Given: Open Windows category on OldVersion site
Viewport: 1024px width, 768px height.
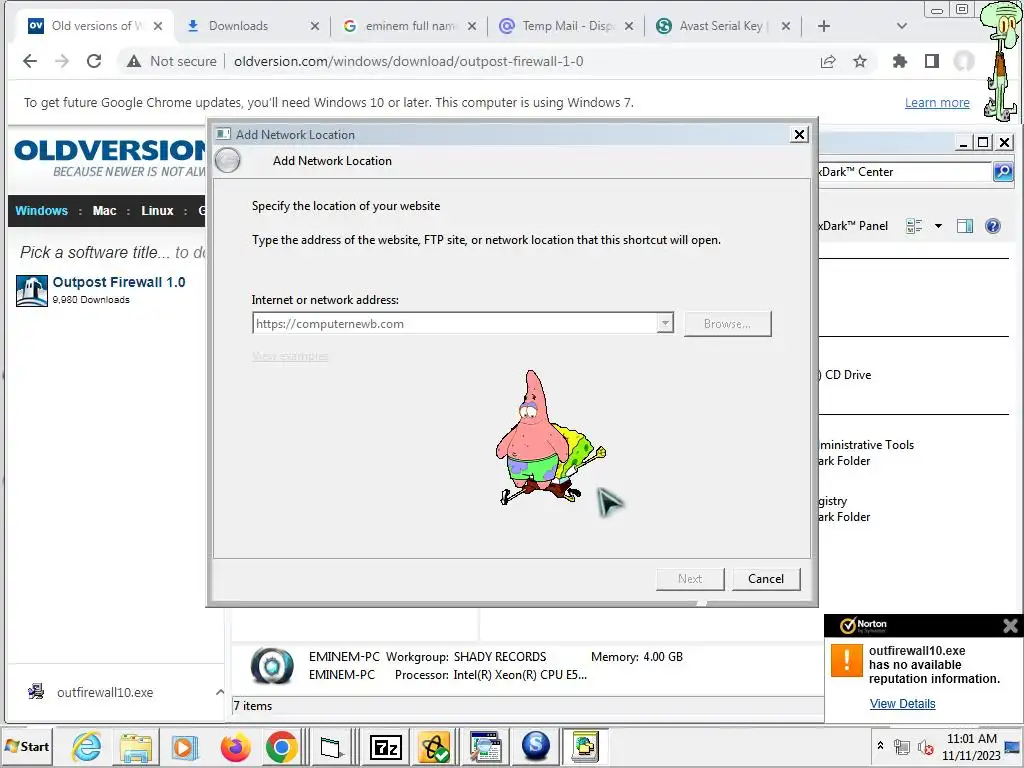Looking at the screenshot, I should click(41, 211).
